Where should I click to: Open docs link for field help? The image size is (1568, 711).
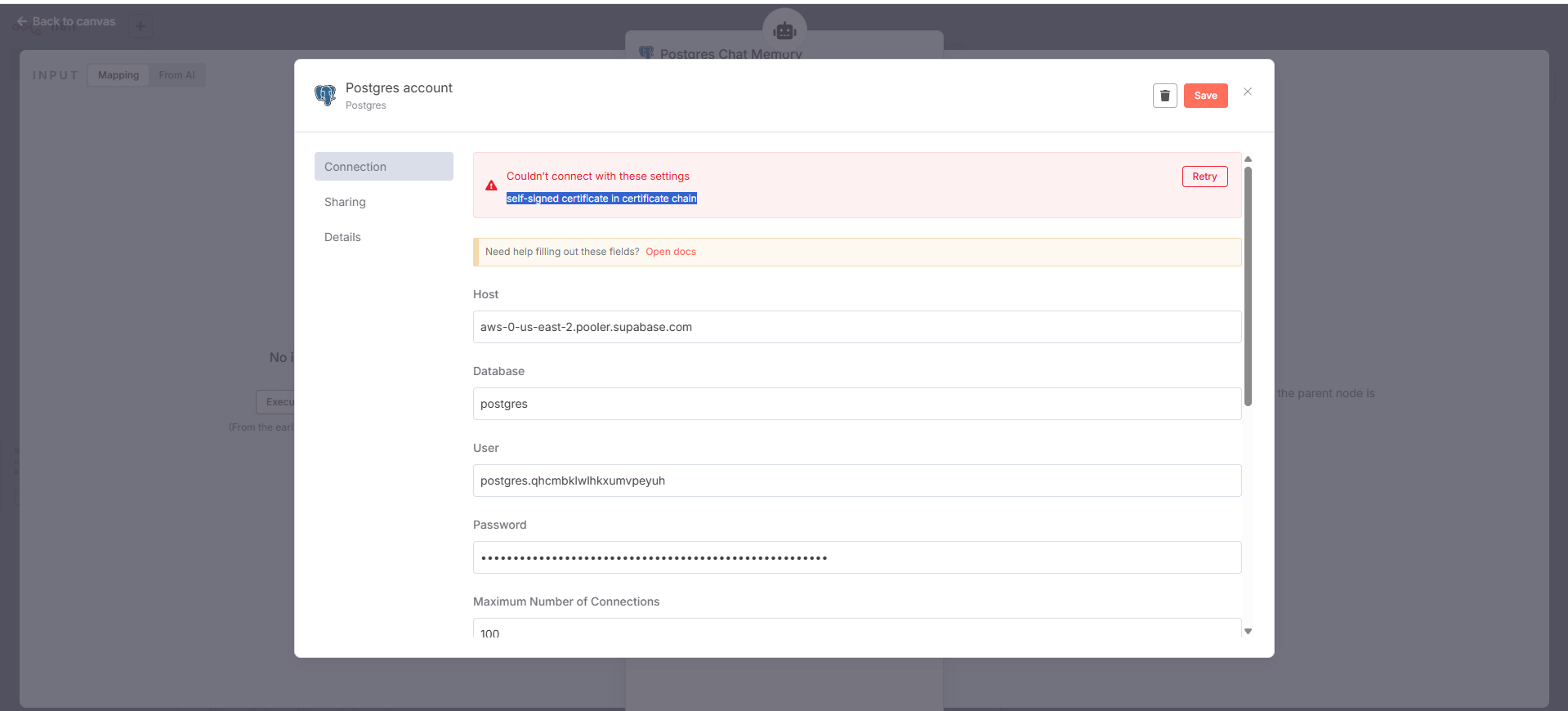click(x=671, y=252)
